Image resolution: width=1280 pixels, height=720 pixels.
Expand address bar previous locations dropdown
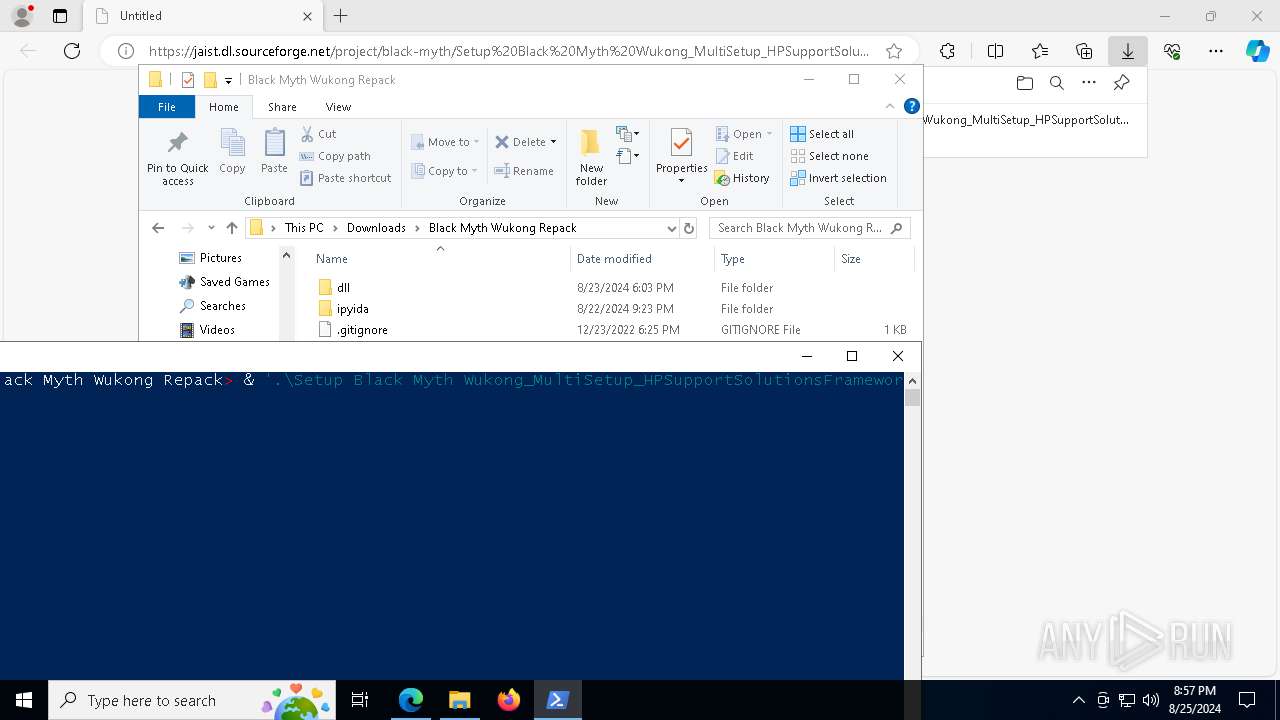[x=672, y=228]
